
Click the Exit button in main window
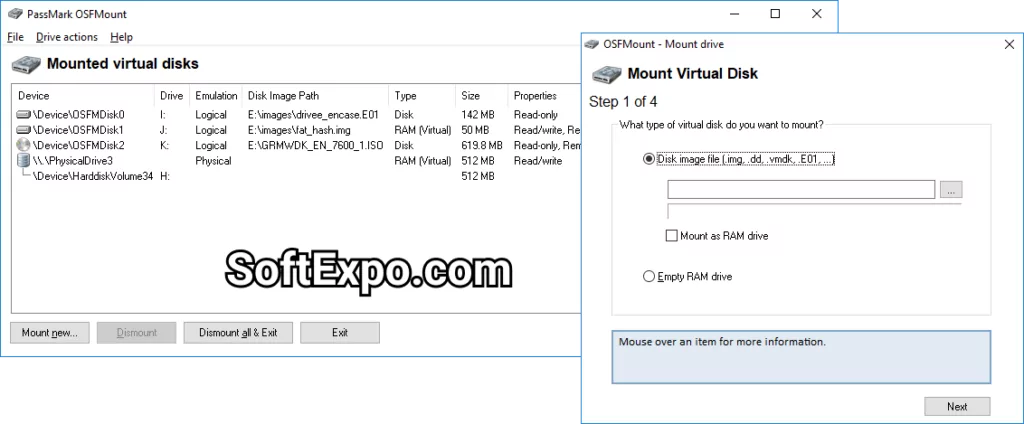tap(340, 333)
